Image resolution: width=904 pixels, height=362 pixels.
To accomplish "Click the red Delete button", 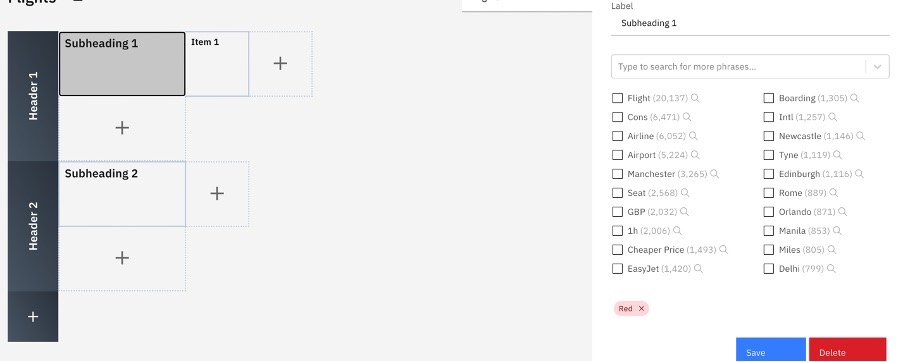I will point(848,350).
